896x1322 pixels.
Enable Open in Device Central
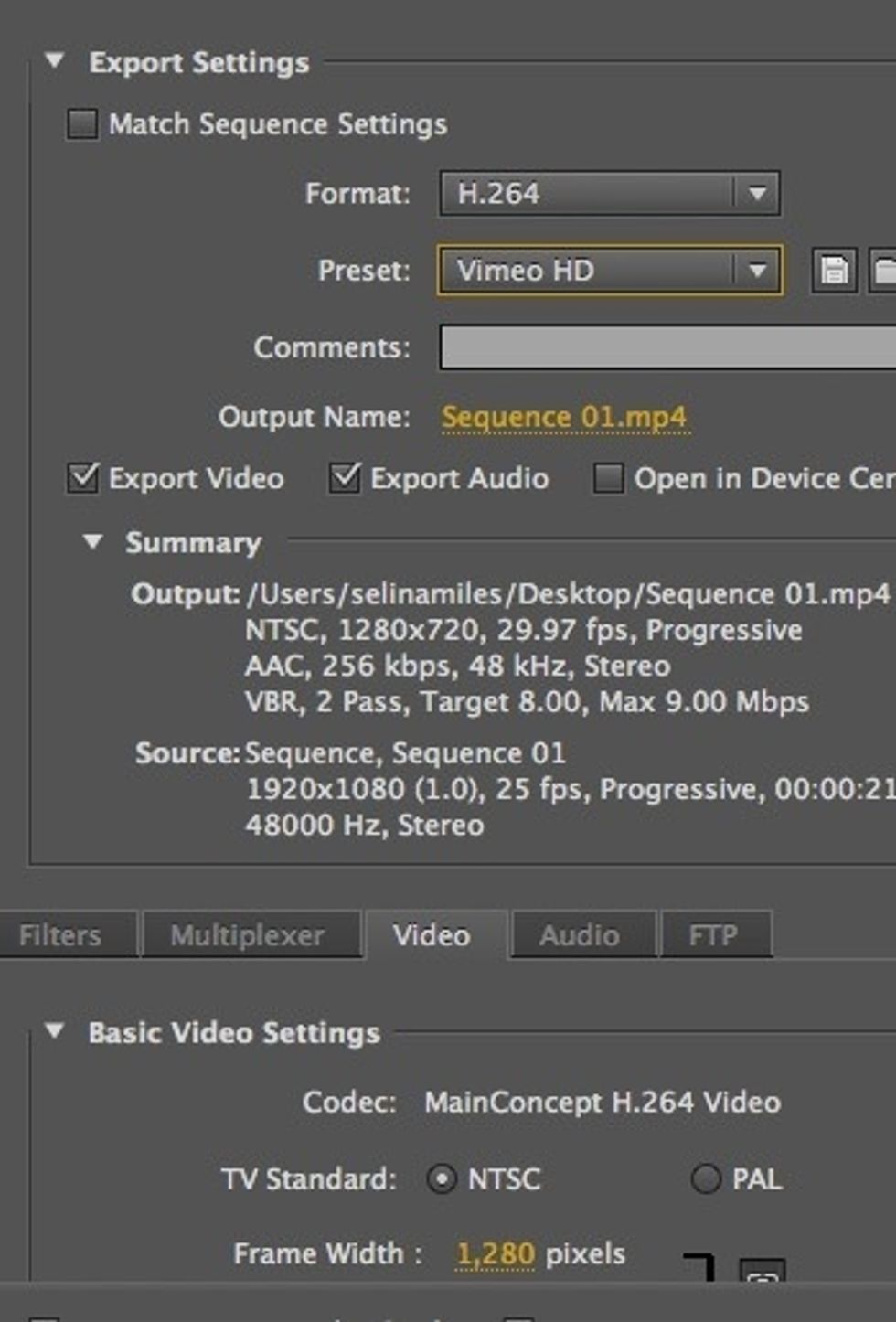607,478
